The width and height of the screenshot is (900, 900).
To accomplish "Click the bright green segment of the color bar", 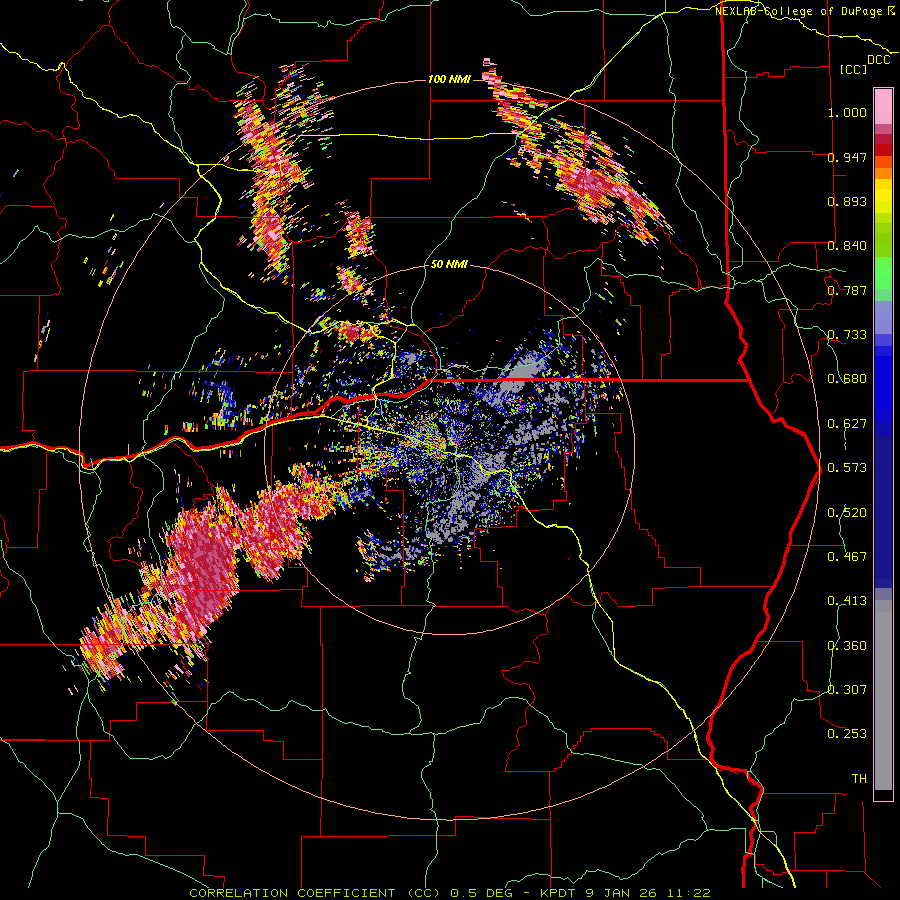I will point(883,273).
